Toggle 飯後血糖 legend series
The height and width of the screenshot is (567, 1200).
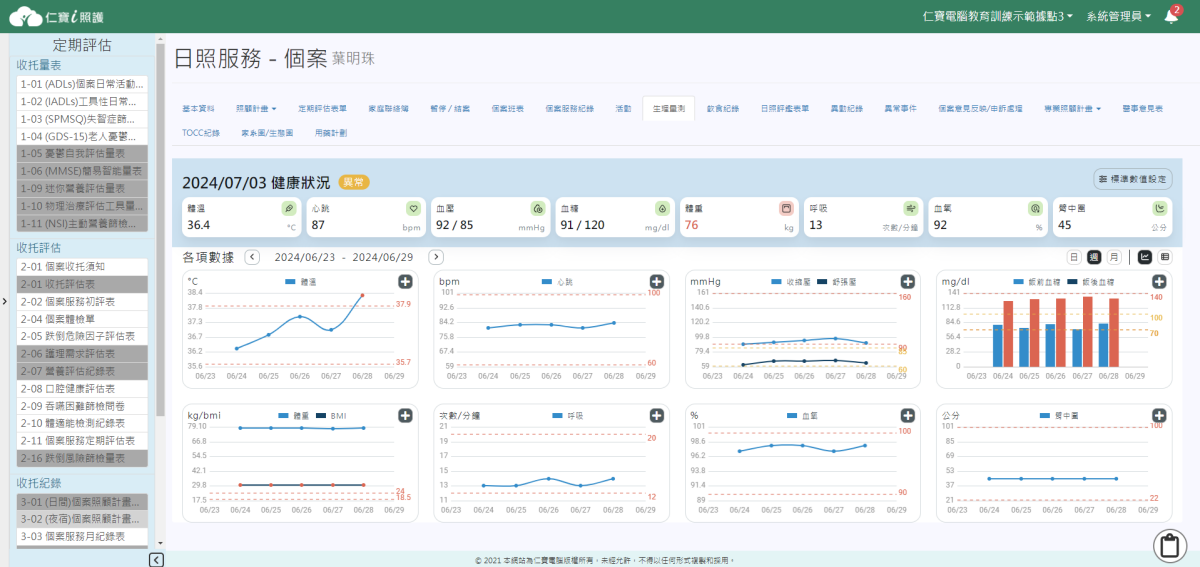click(1092, 283)
